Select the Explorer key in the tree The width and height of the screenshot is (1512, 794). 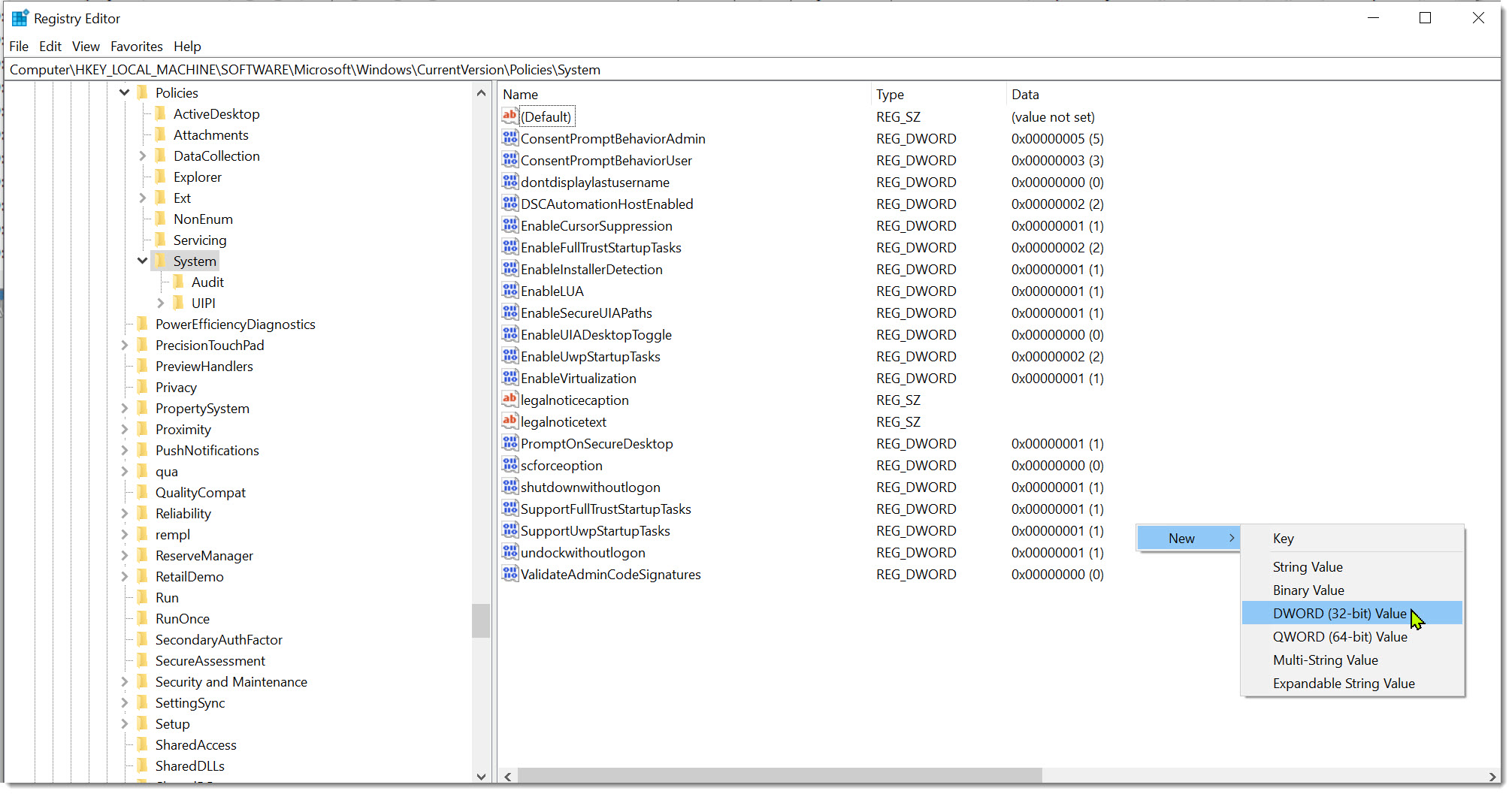pos(198,177)
